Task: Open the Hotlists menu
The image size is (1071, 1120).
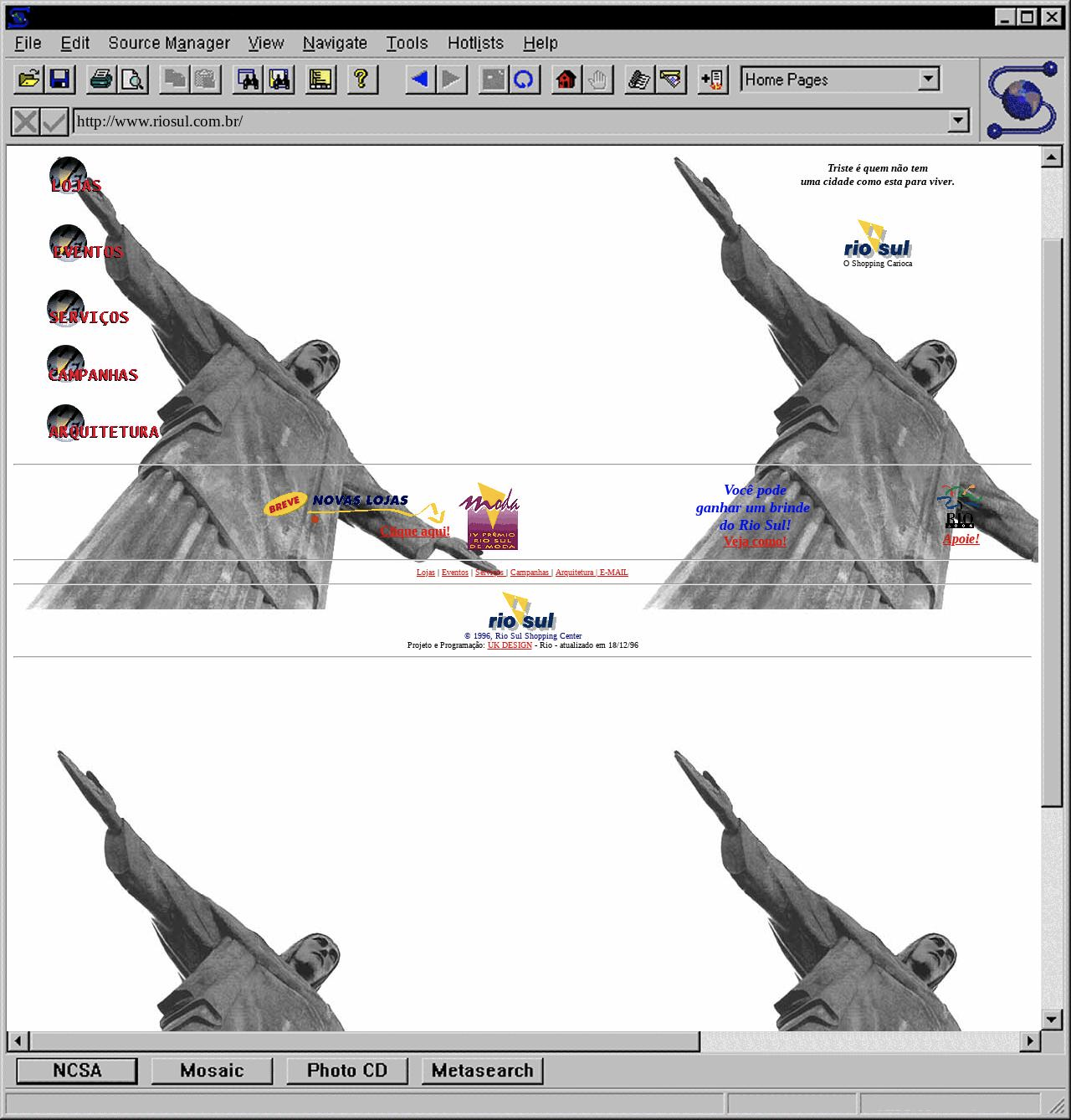Action: 475,43
